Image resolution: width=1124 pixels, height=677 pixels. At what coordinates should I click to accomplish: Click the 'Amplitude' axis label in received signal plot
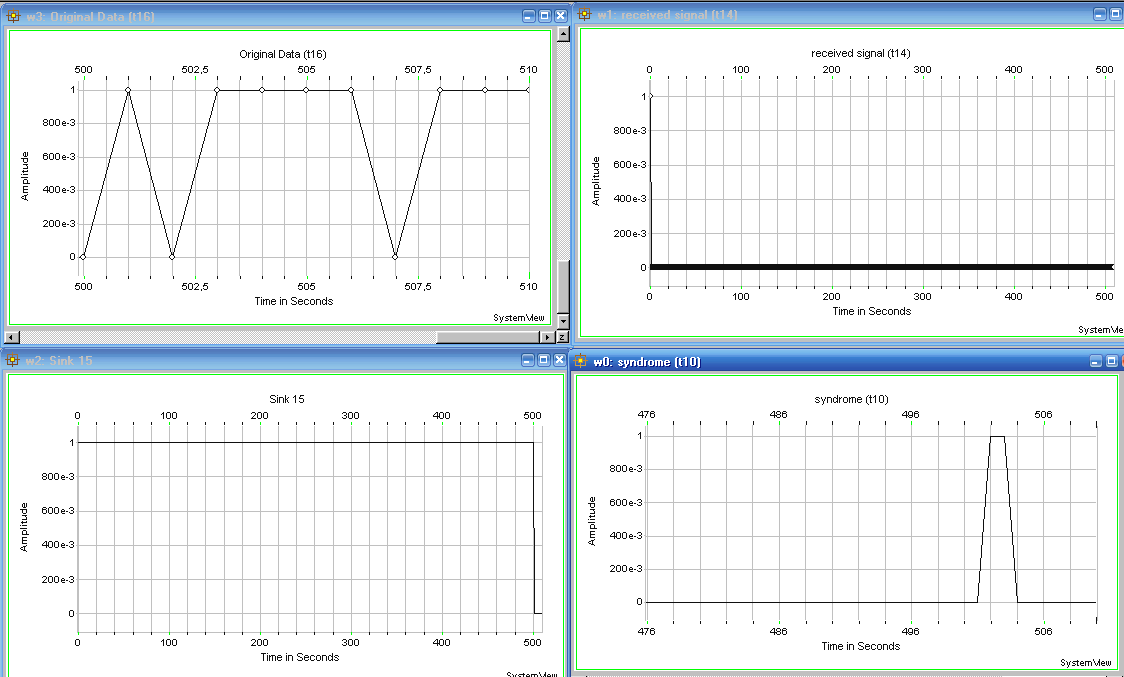(596, 181)
